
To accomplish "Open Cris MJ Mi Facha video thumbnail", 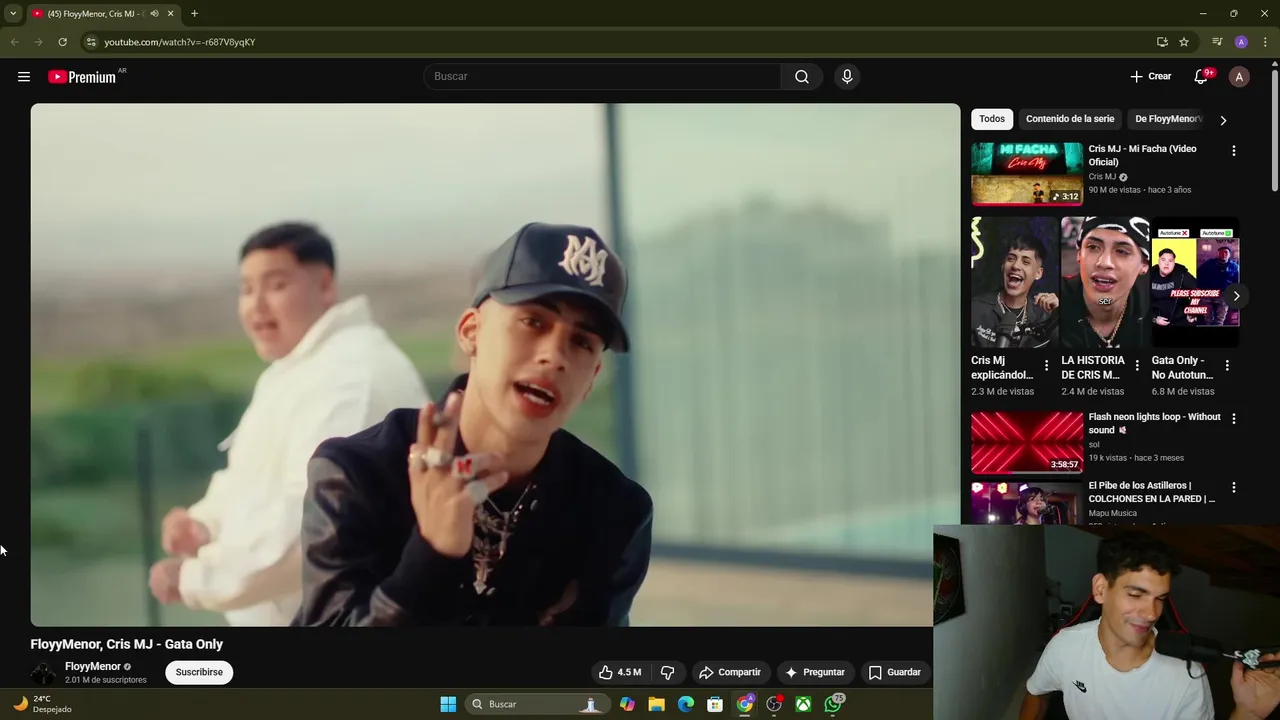I will 1027,173.
